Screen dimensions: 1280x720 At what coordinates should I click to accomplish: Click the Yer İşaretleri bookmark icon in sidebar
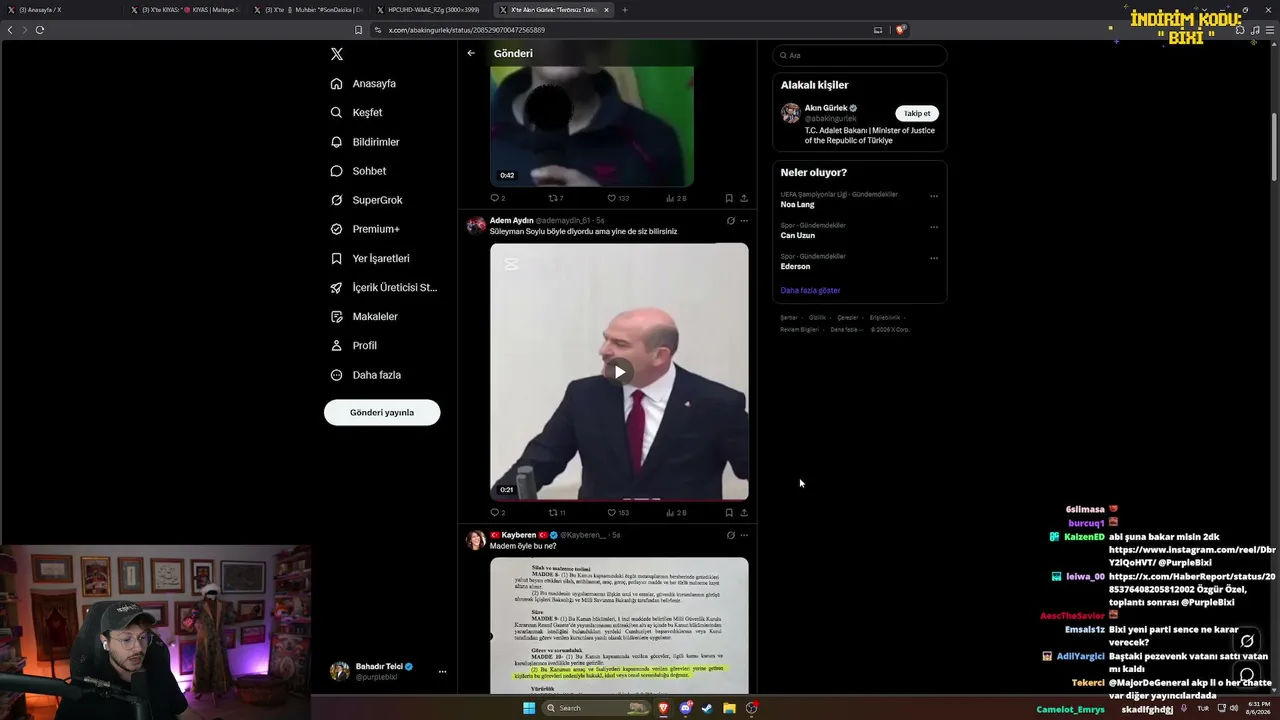pos(337,258)
